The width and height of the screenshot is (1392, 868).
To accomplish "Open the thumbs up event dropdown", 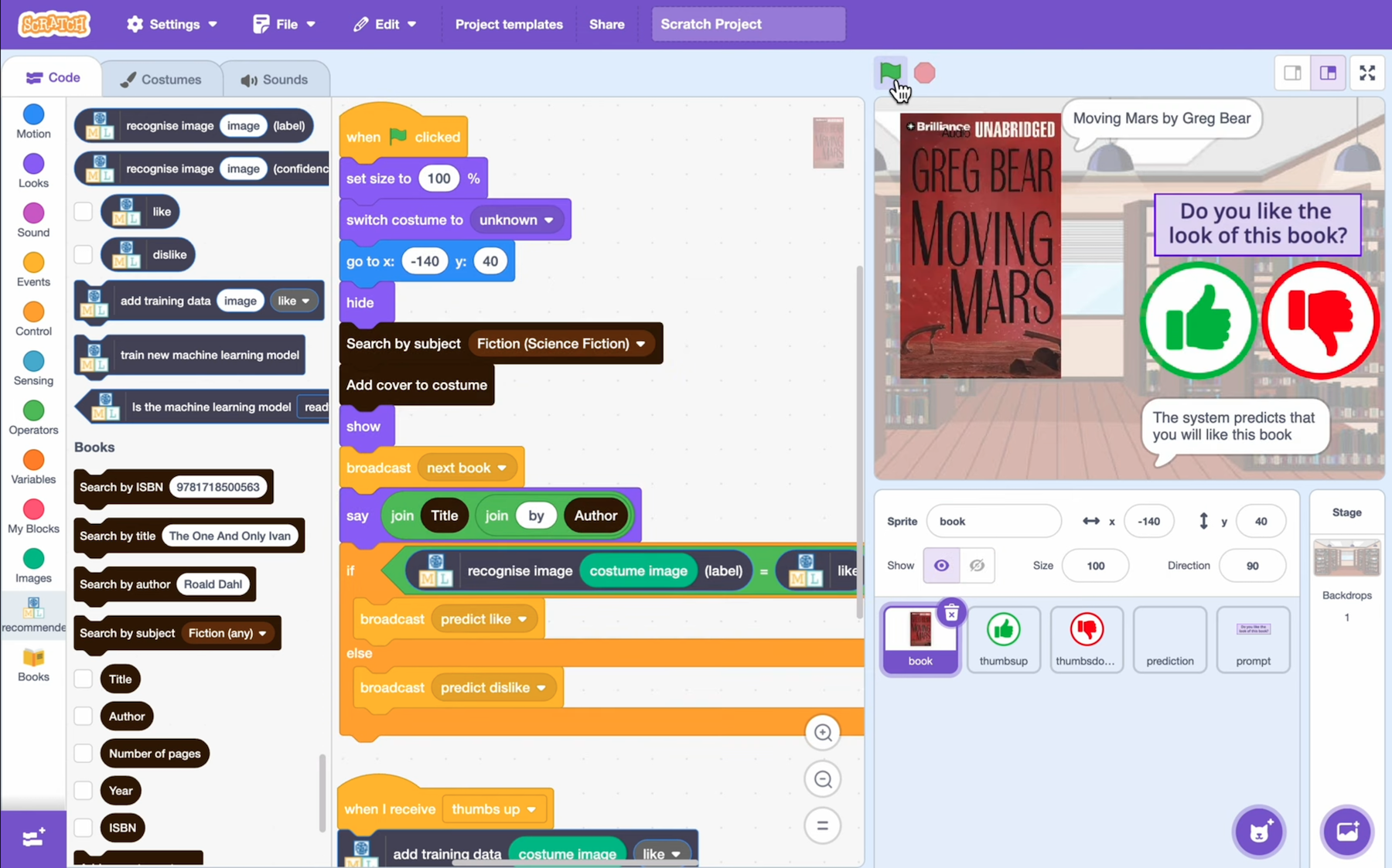I will 493,809.
